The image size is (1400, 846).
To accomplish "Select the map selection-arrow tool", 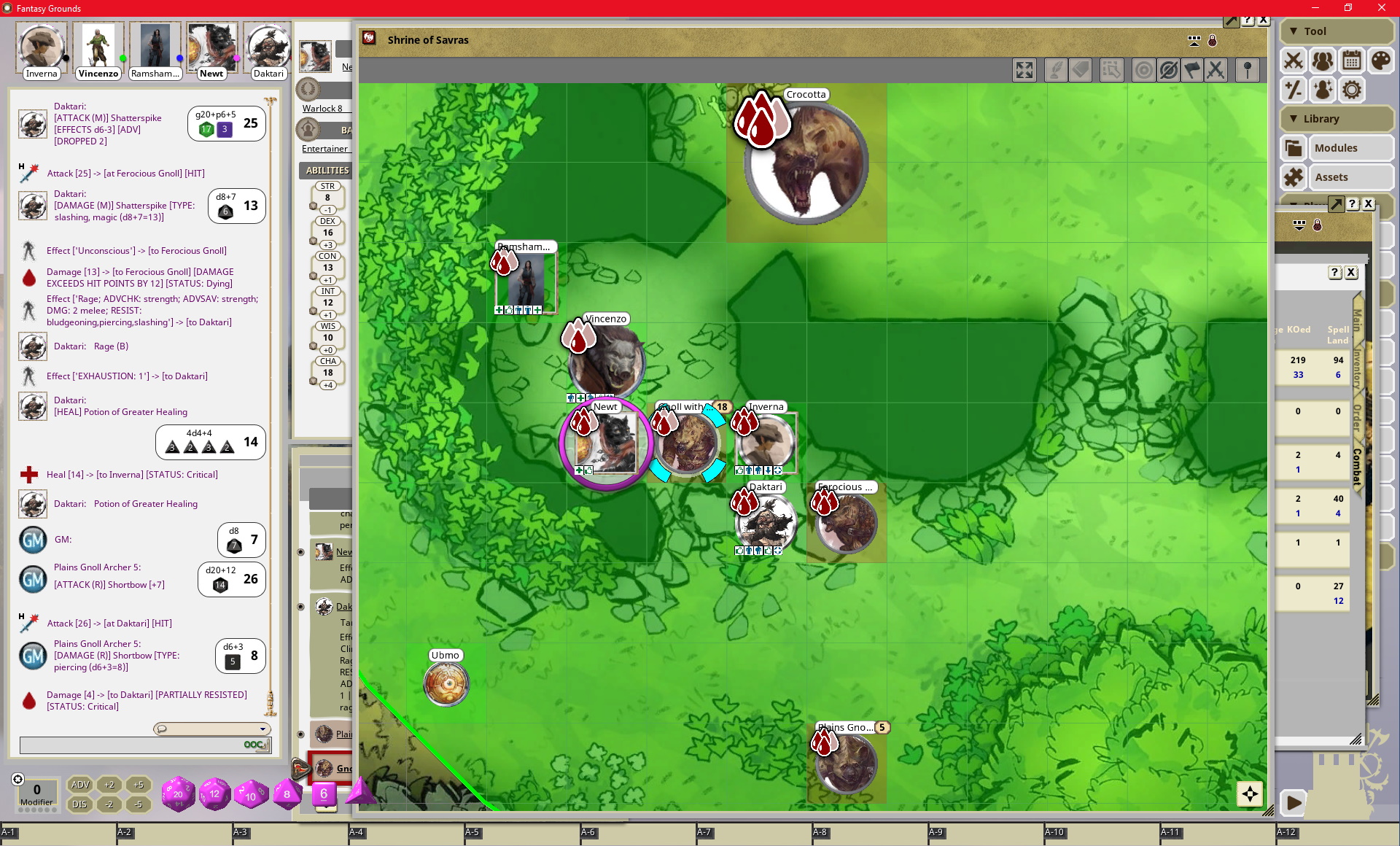I will pos(1111,70).
